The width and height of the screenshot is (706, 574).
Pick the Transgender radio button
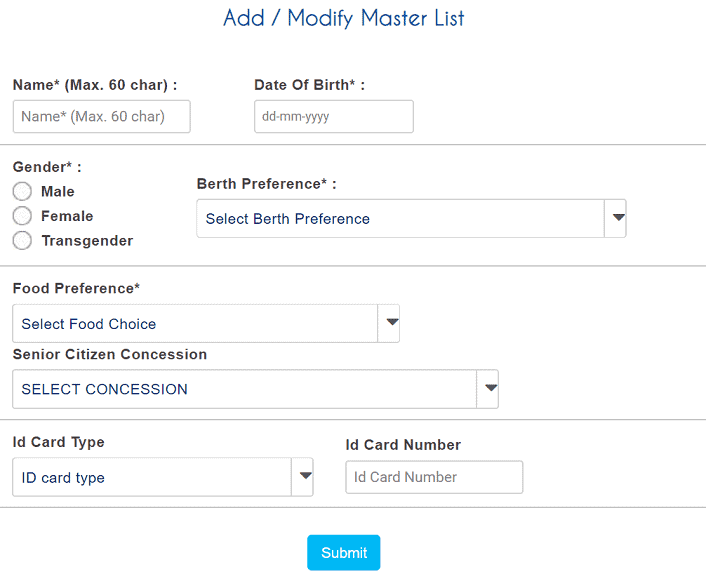pyautogui.click(x=22, y=240)
